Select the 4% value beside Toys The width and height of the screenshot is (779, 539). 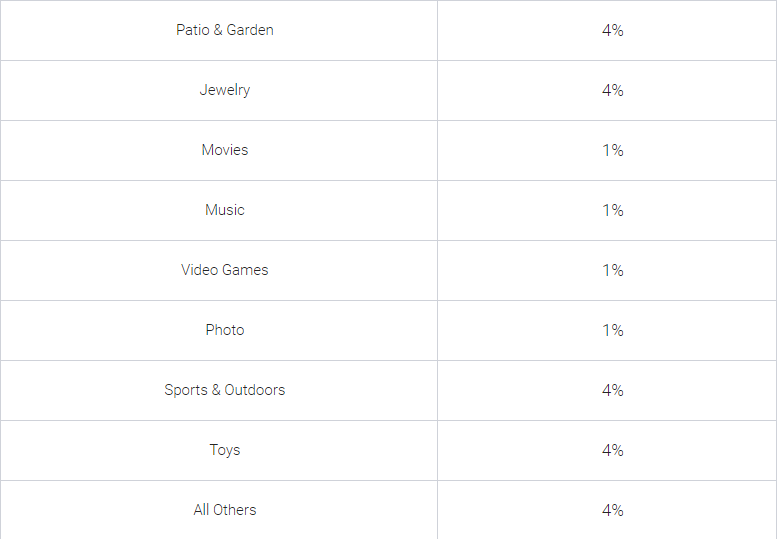612,450
